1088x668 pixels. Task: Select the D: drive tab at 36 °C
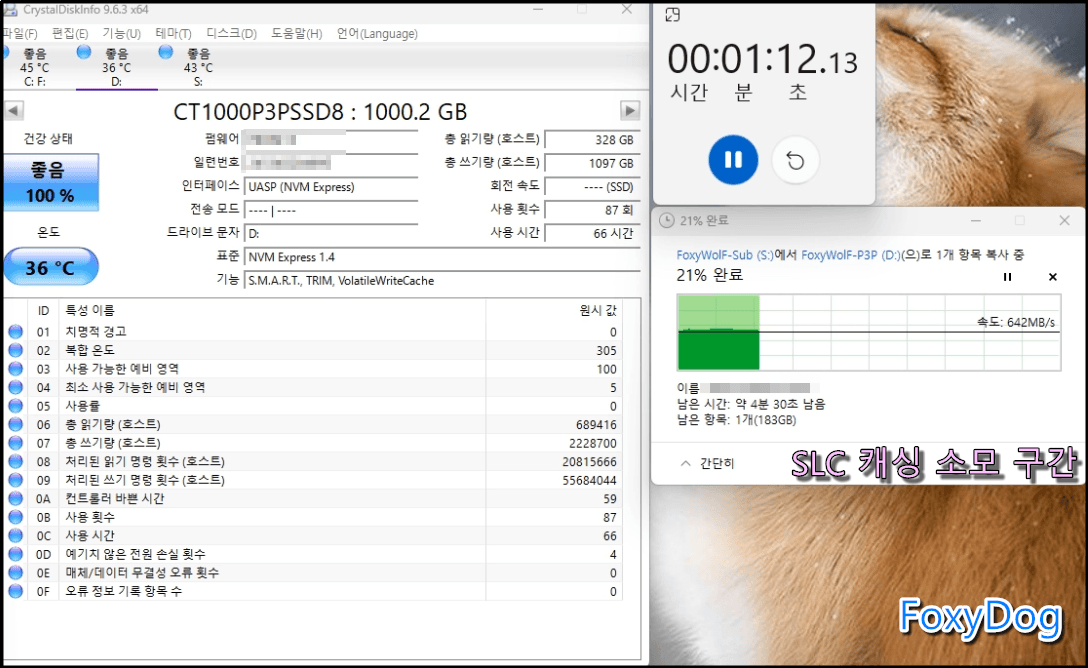tap(117, 67)
